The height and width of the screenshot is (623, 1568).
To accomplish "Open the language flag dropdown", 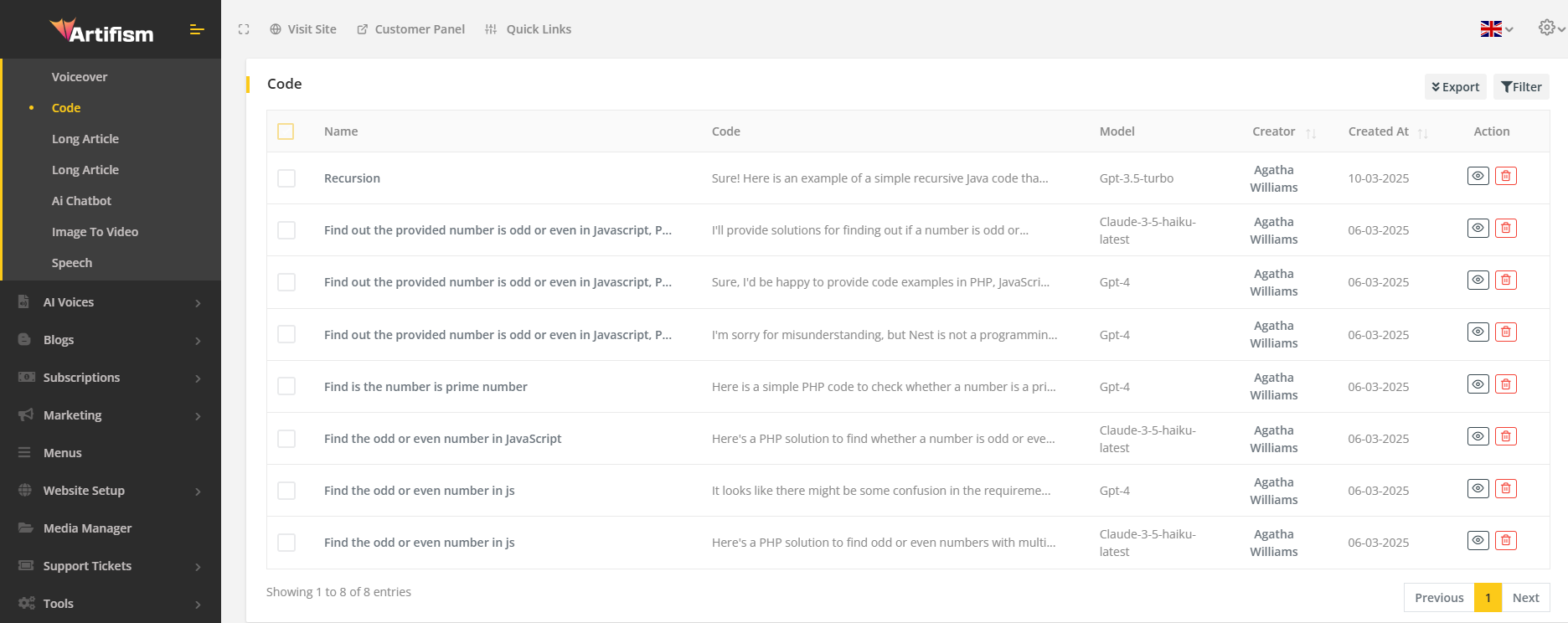I will pos(1496,29).
